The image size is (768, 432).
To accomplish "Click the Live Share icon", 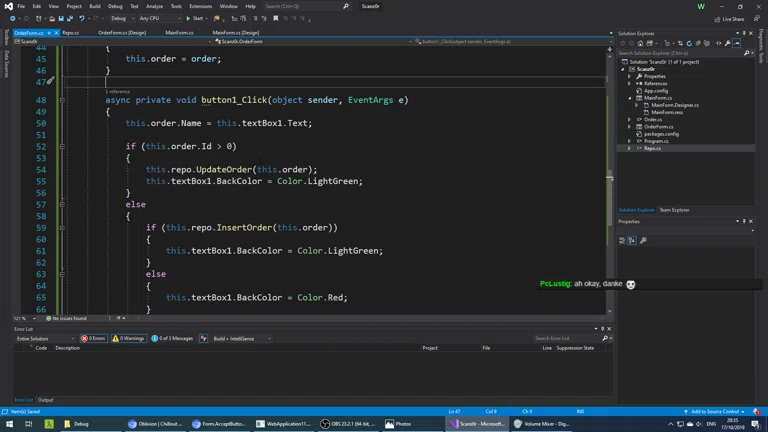I will [x=717, y=19].
